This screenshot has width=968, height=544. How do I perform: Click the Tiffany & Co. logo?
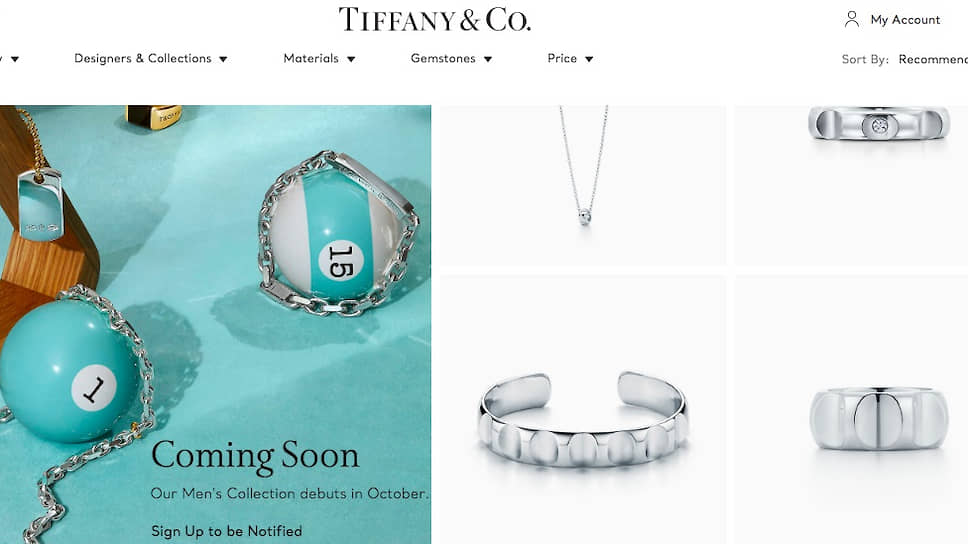[435, 20]
